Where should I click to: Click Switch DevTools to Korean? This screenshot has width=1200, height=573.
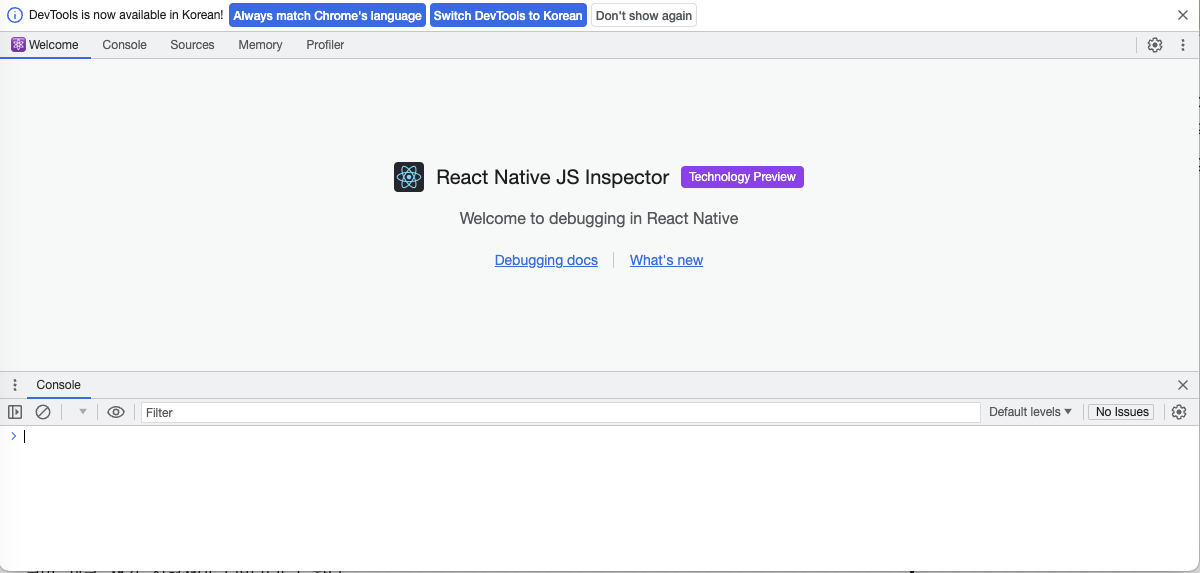pyautogui.click(x=508, y=15)
